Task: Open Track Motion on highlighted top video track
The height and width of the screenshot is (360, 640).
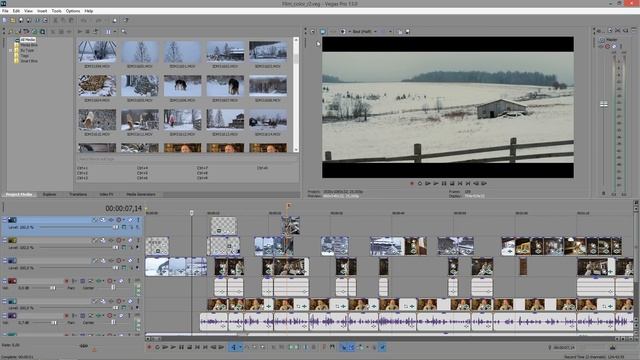Action: pos(102,220)
